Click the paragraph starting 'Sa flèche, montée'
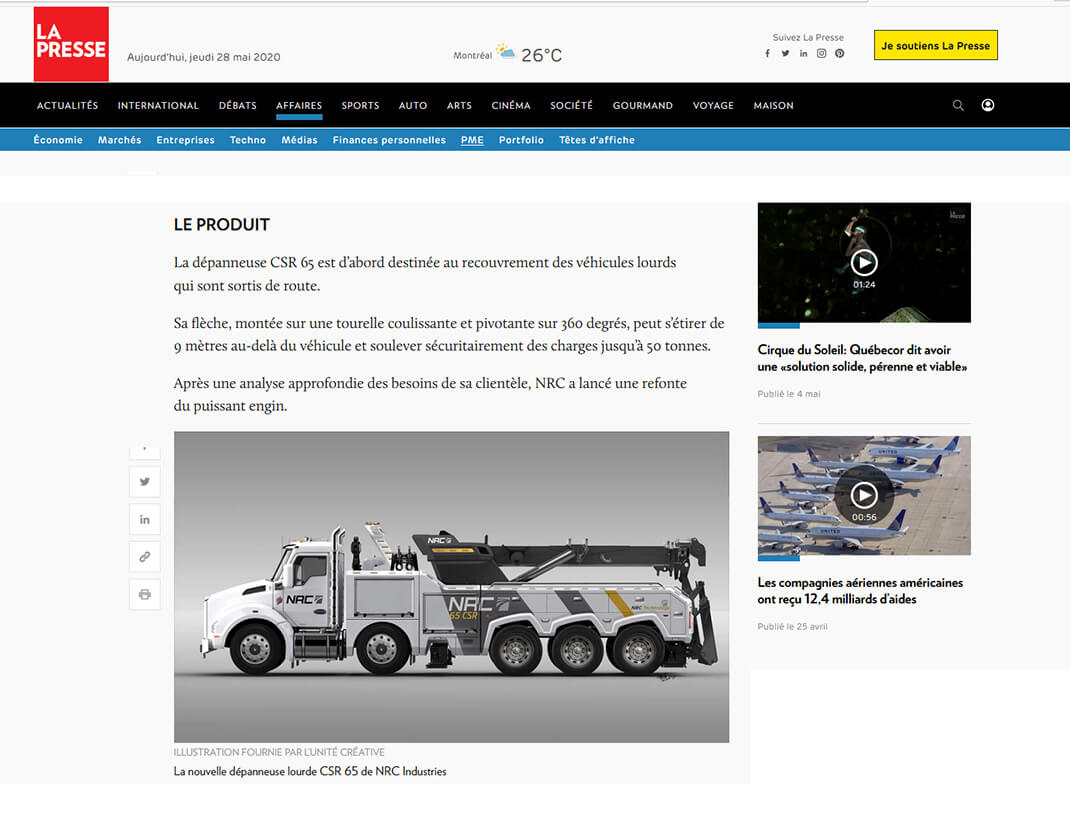1070x839 pixels. [x=449, y=335]
